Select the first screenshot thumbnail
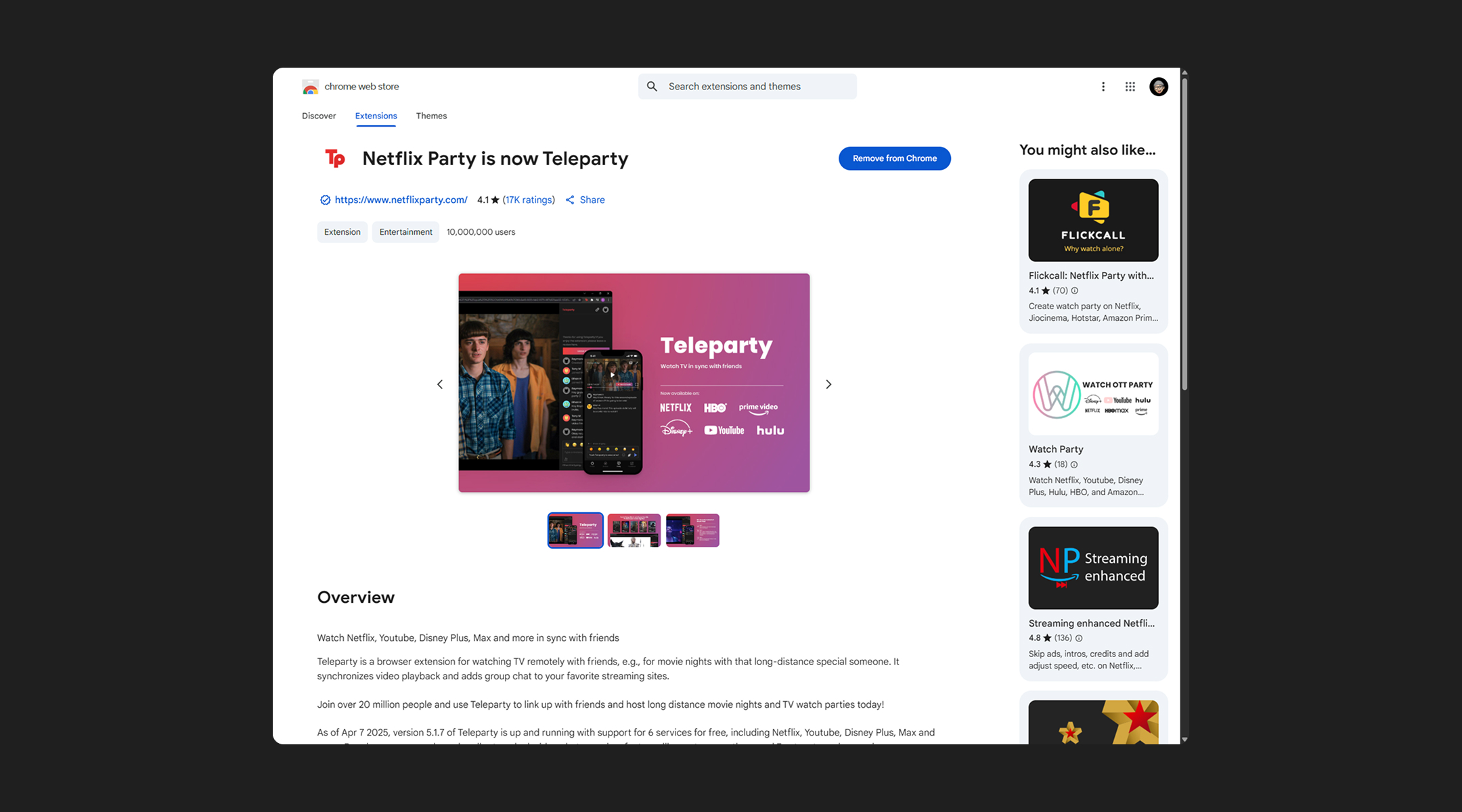 pos(575,531)
